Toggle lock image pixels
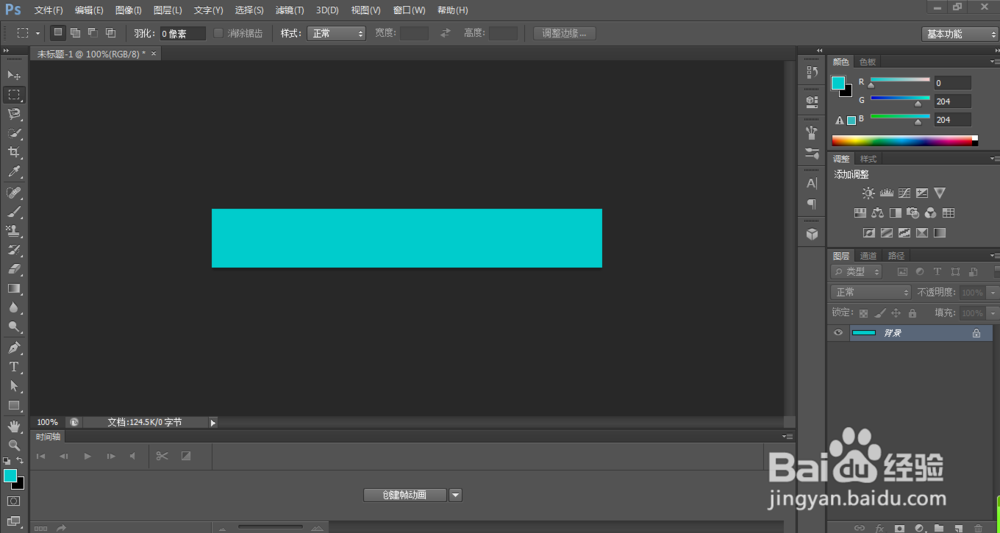This screenshot has height=533, width=1000. point(879,314)
